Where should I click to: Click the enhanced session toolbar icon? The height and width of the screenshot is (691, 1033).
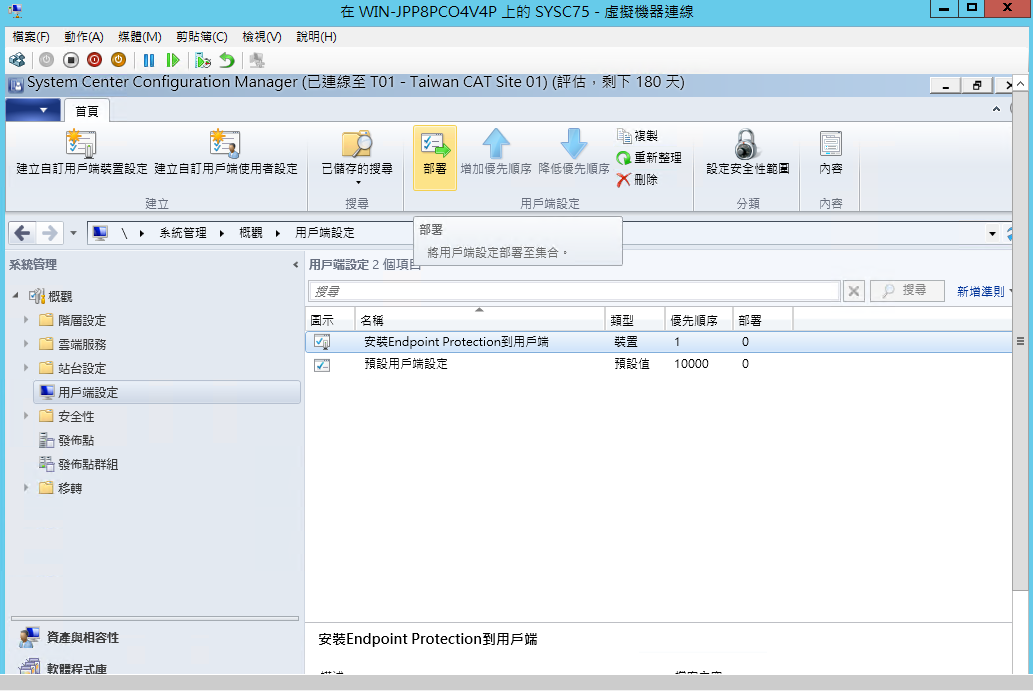pos(257,61)
